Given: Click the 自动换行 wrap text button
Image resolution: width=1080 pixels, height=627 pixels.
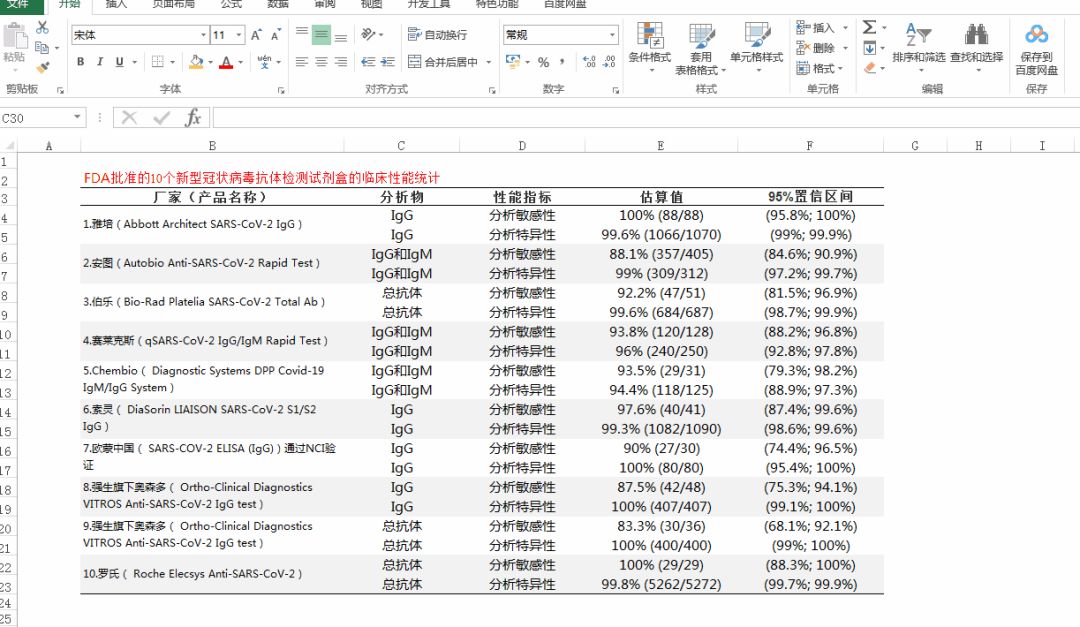Looking at the screenshot, I should click(x=437, y=35).
